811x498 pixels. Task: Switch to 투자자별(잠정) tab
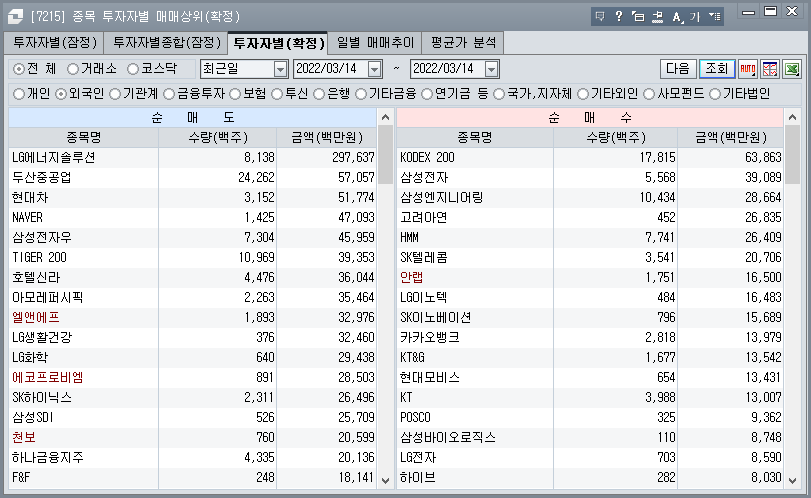point(54,43)
